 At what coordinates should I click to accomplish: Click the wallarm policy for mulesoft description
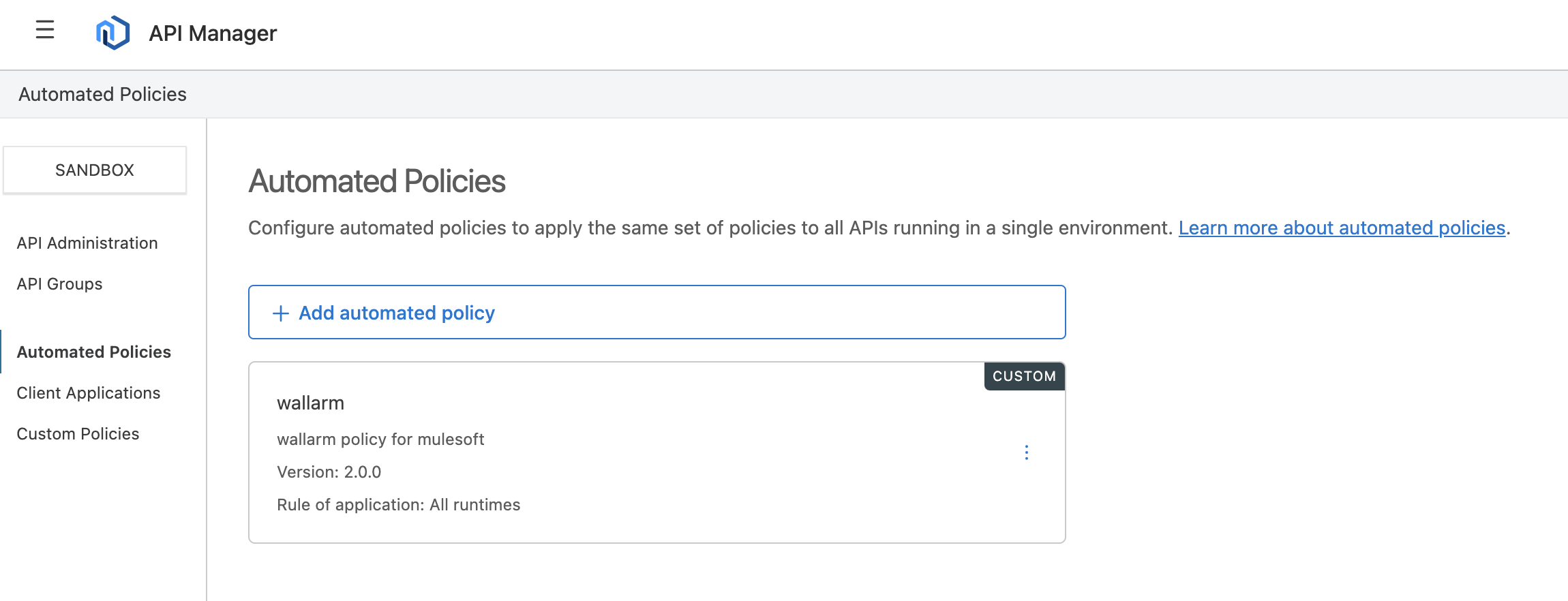pyautogui.click(x=380, y=440)
